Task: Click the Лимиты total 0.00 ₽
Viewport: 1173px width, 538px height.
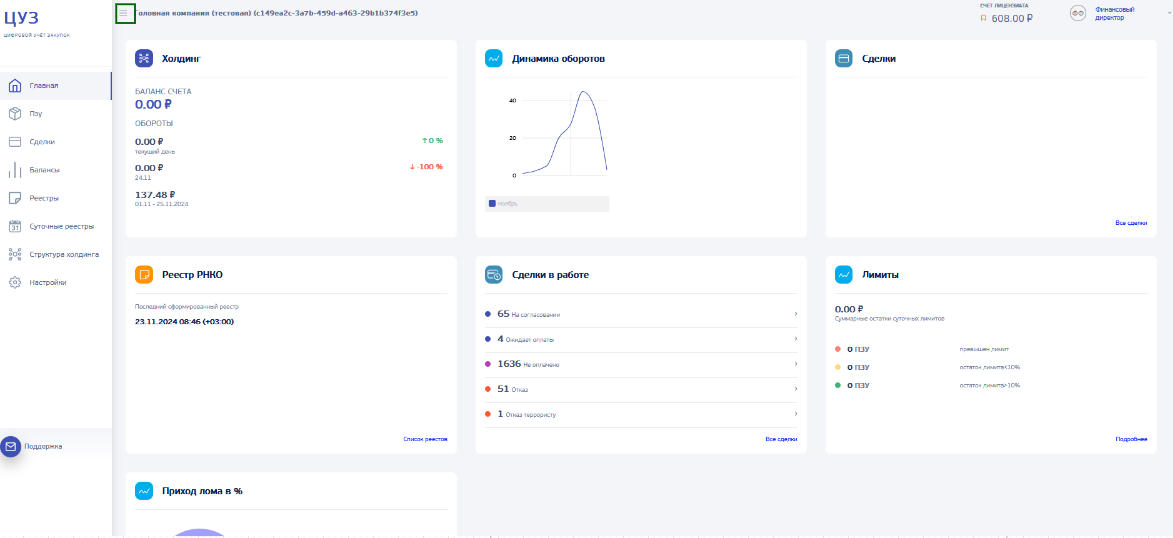Action: (849, 308)
